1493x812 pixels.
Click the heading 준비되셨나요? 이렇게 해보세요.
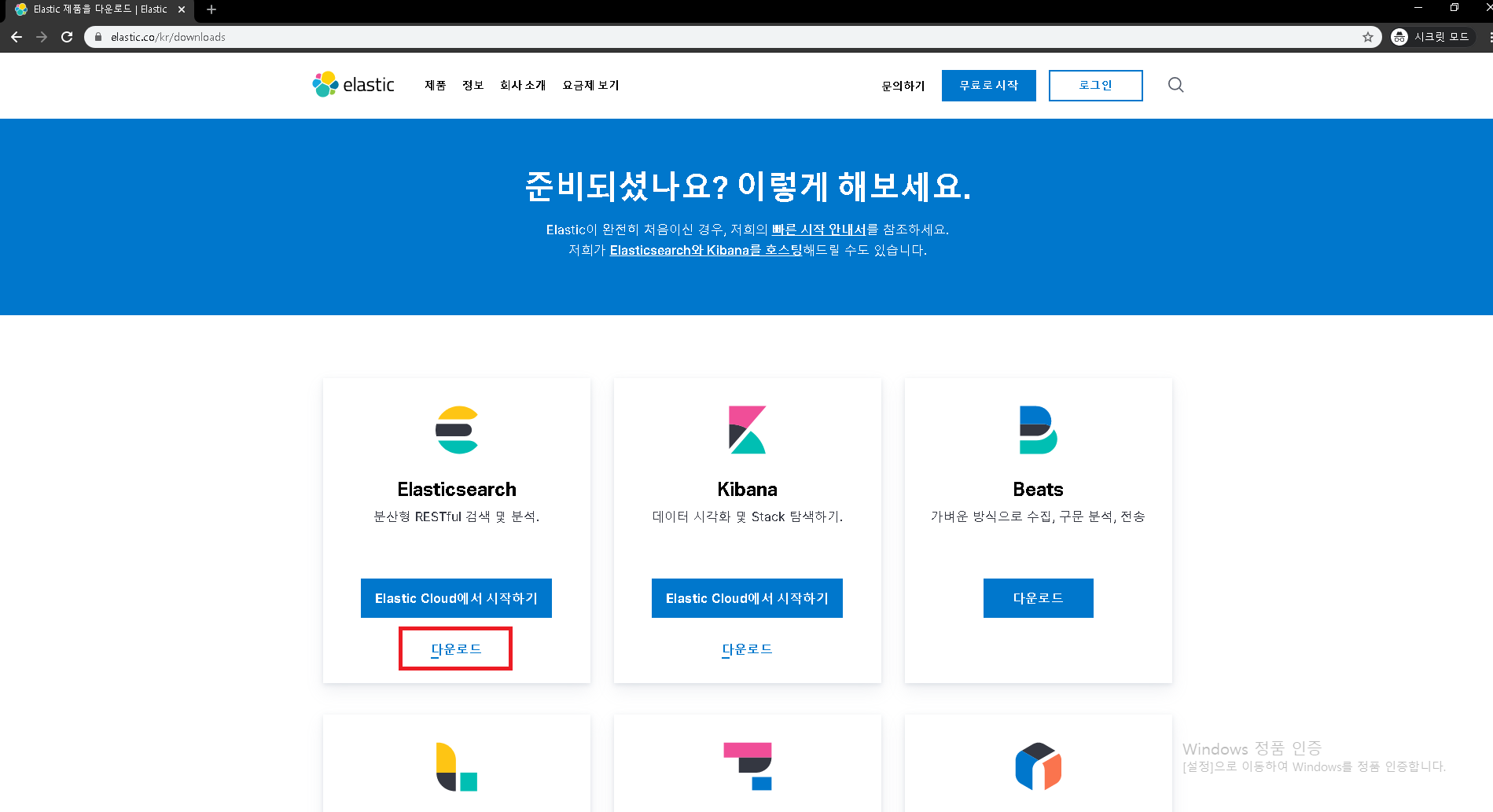click(748, 186)
